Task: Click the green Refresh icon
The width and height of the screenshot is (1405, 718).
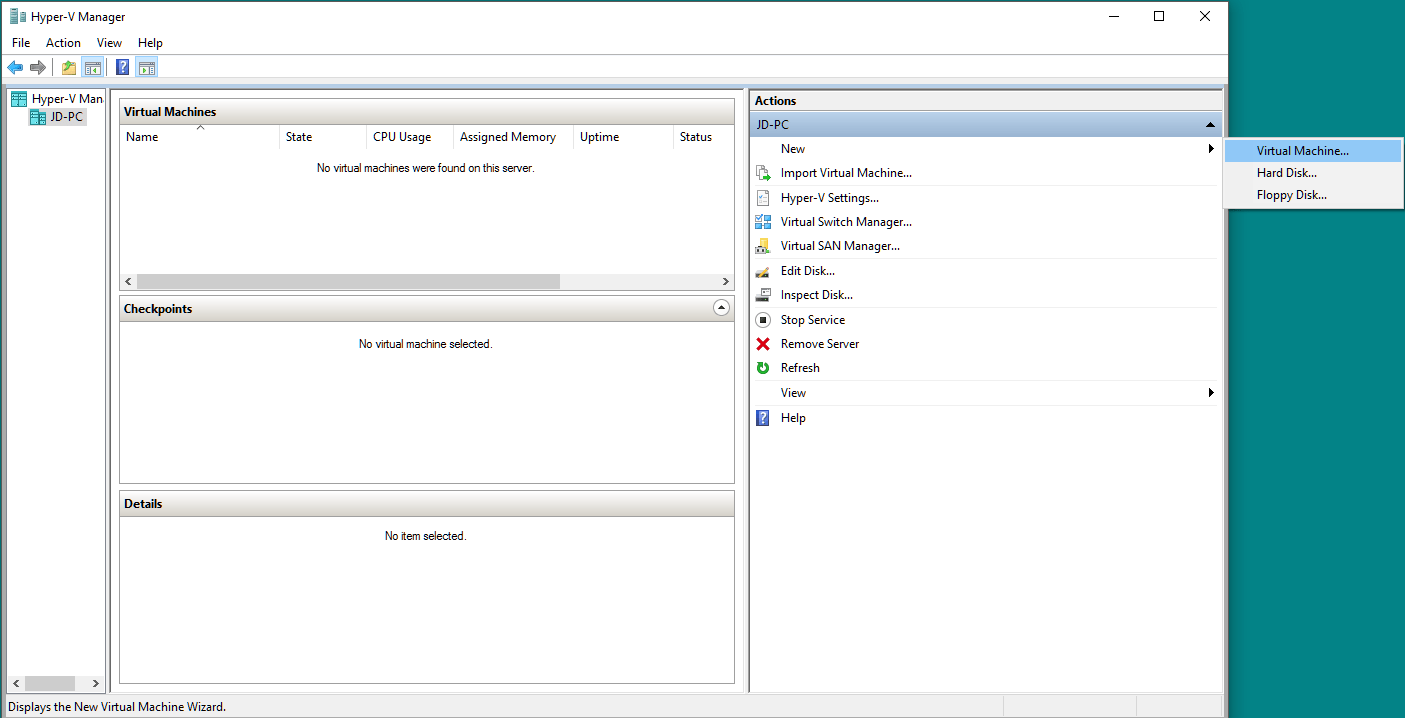Action: [x=763, y=368]
